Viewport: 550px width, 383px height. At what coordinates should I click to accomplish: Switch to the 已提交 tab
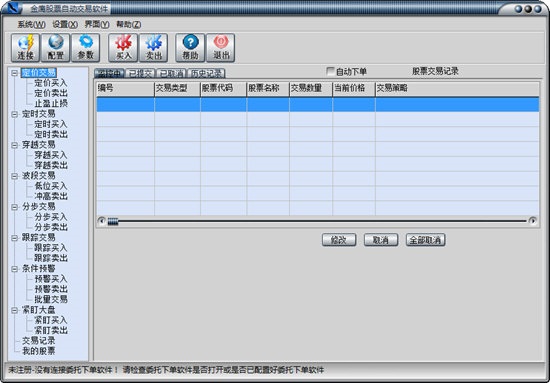(x=140, y=73)
